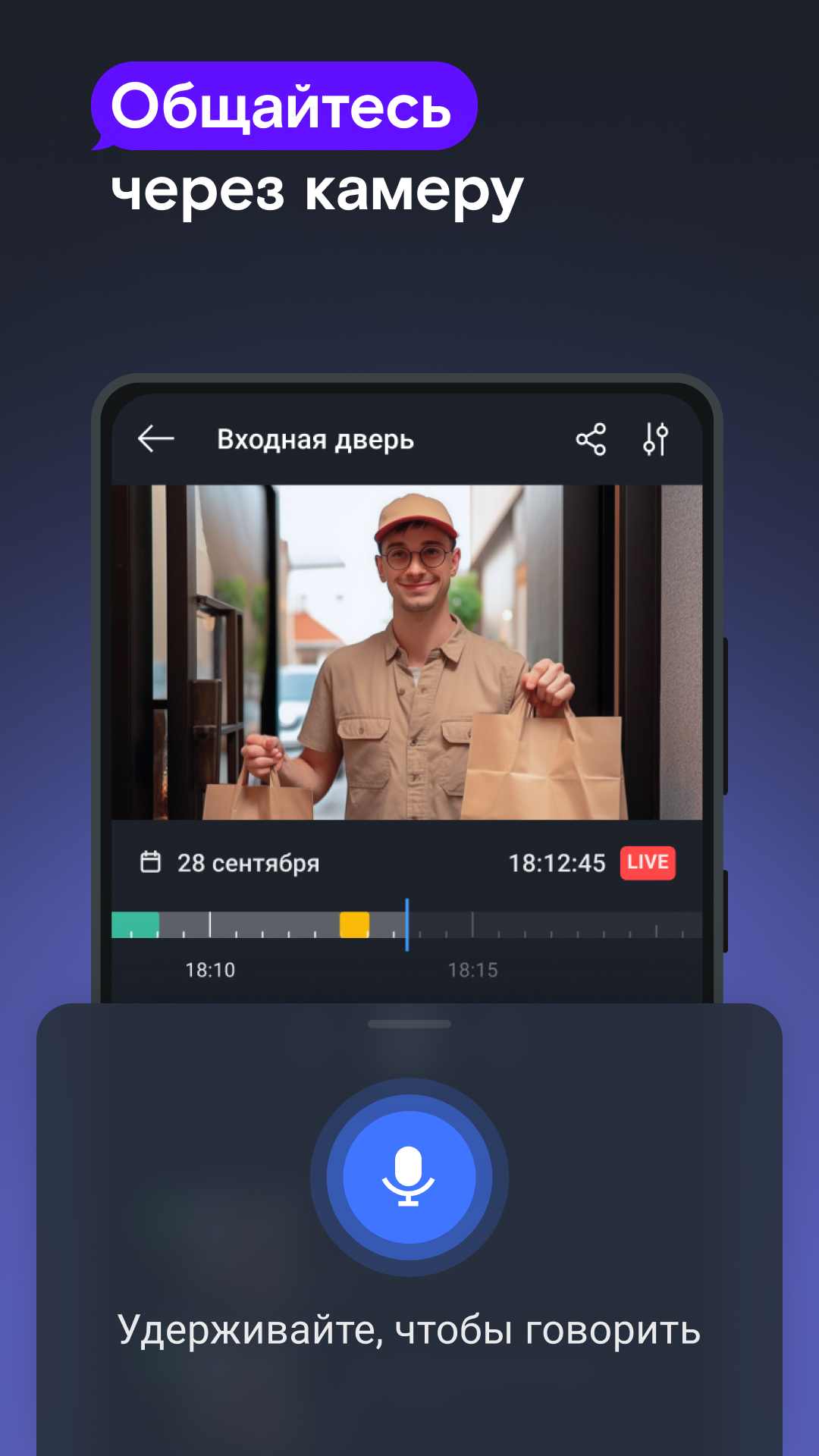Open the camera settings sliders icon

[x=656, y=439]
